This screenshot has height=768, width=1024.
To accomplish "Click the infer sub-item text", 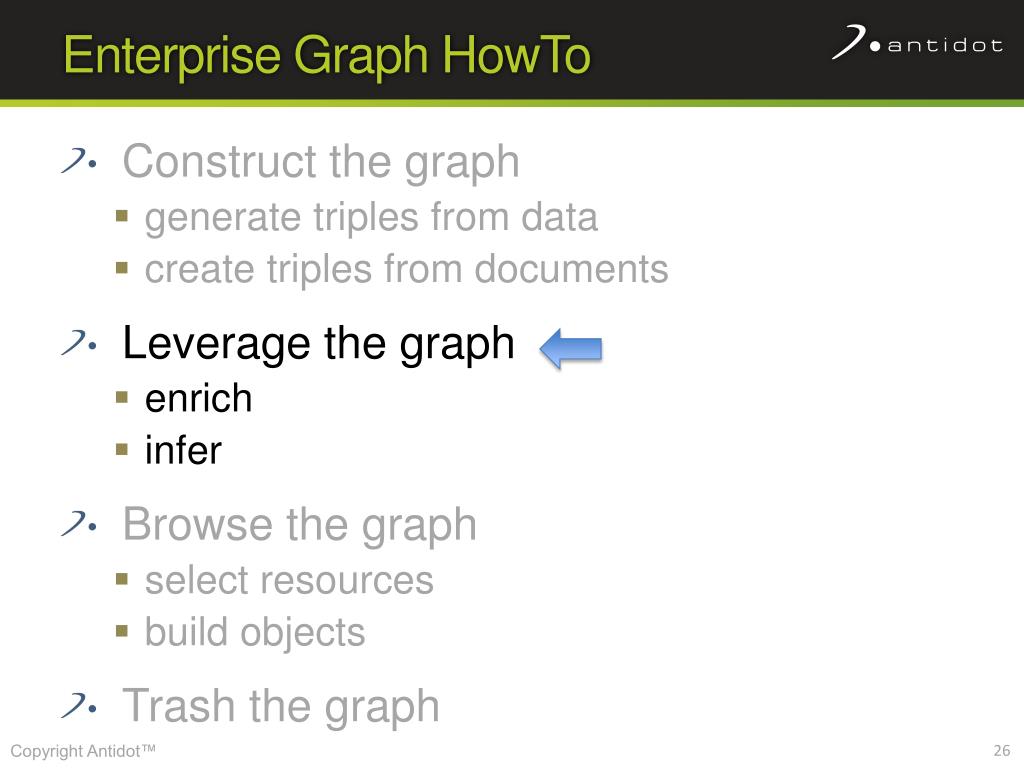I will [184, 450].
